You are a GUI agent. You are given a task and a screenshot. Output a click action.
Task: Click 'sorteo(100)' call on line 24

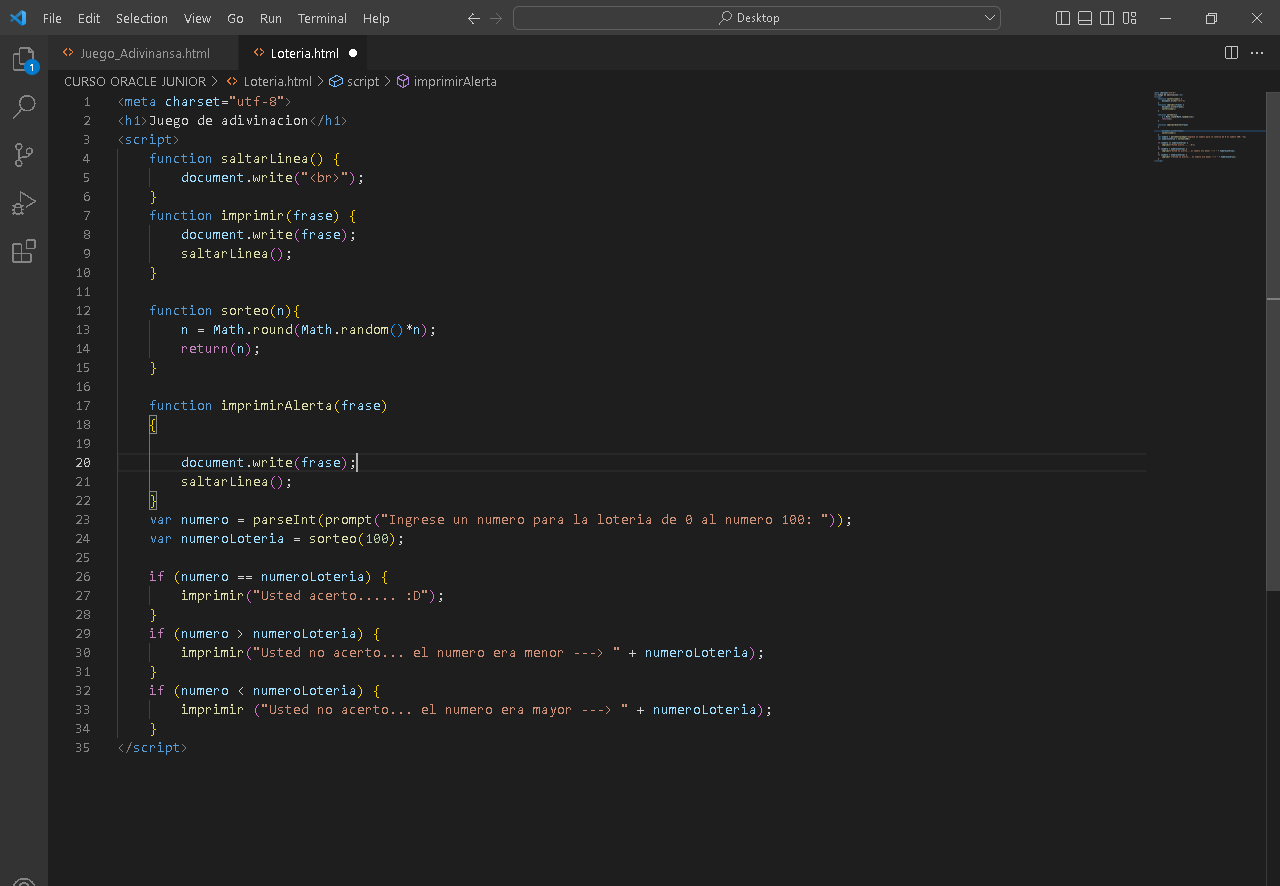(352, 538)
